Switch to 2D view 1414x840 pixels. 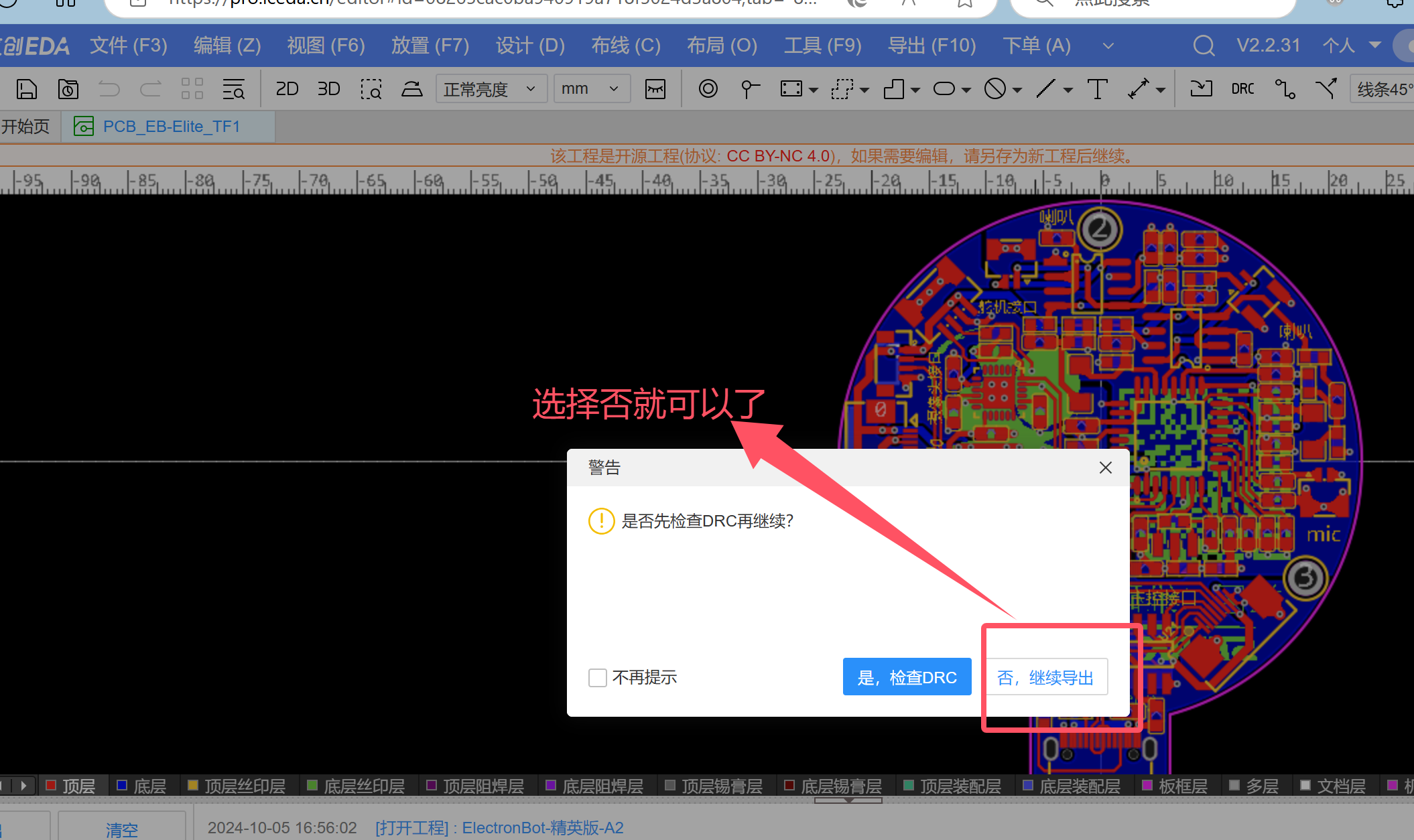(287, 89)
